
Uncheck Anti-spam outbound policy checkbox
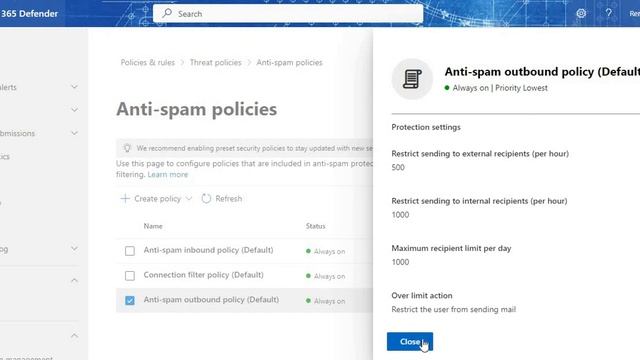pos(130,300)
